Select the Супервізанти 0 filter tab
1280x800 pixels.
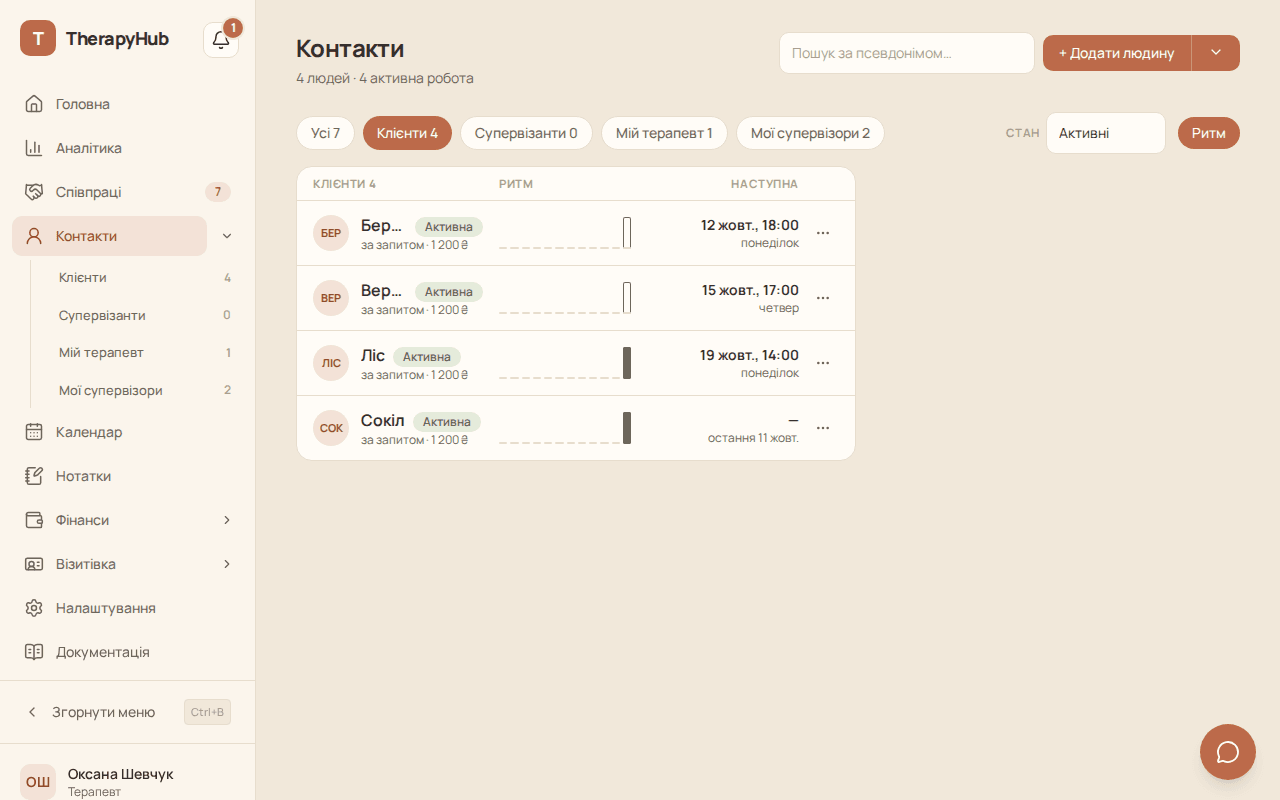(526, 133)
